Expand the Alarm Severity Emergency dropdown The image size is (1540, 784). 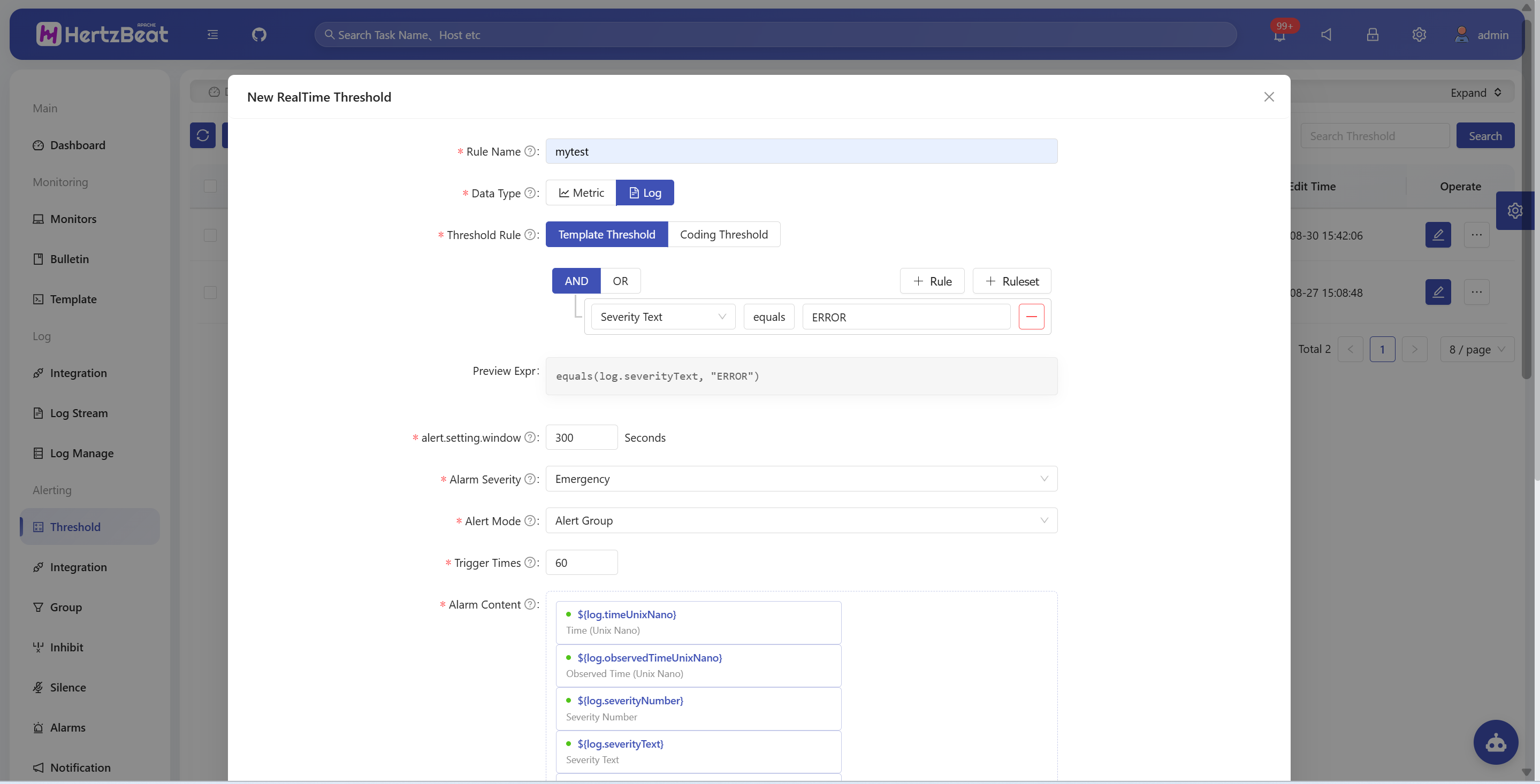801,479
